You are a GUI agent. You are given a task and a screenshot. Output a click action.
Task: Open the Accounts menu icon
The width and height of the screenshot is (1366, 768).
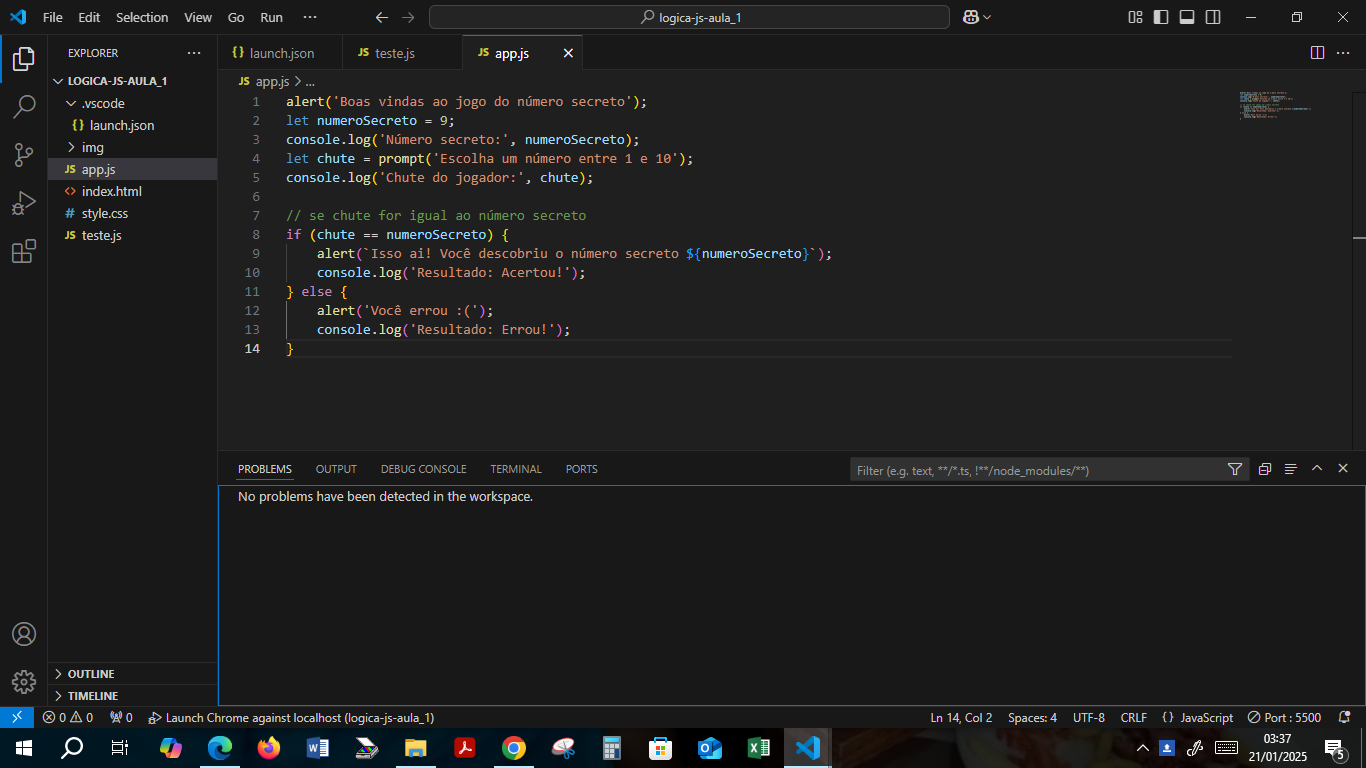coord(24,635)
